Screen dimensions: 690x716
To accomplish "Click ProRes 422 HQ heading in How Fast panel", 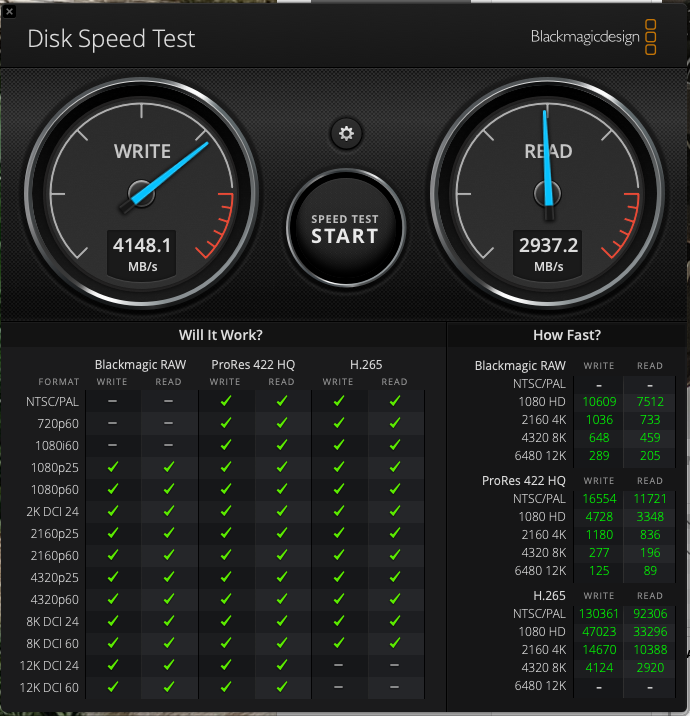I will [523, 480].
